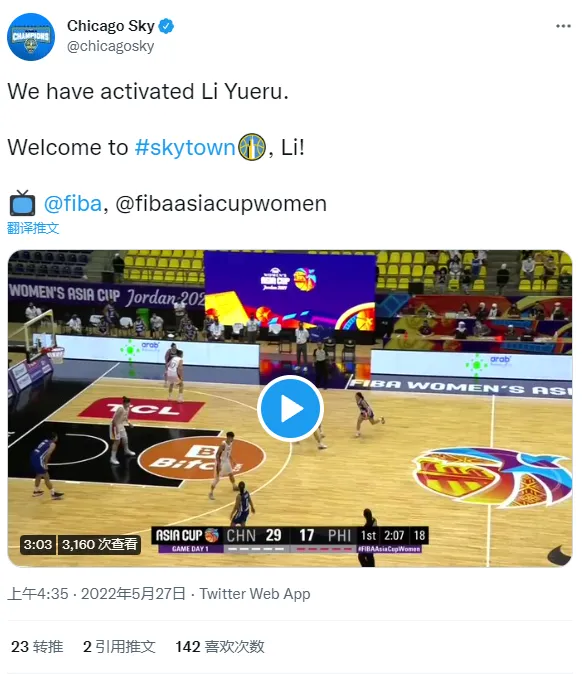
Task: Open Chicago Sky profile avatar
Action: tap(31, 37)
